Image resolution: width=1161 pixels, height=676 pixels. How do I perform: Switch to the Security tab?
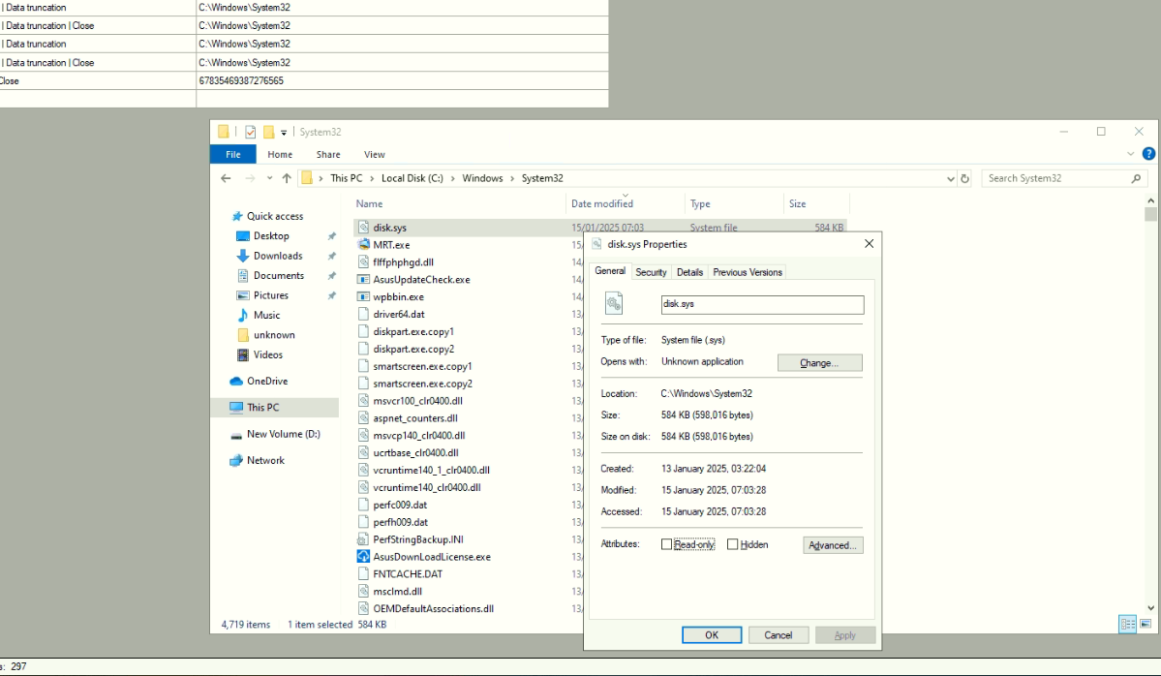[651, 272]
